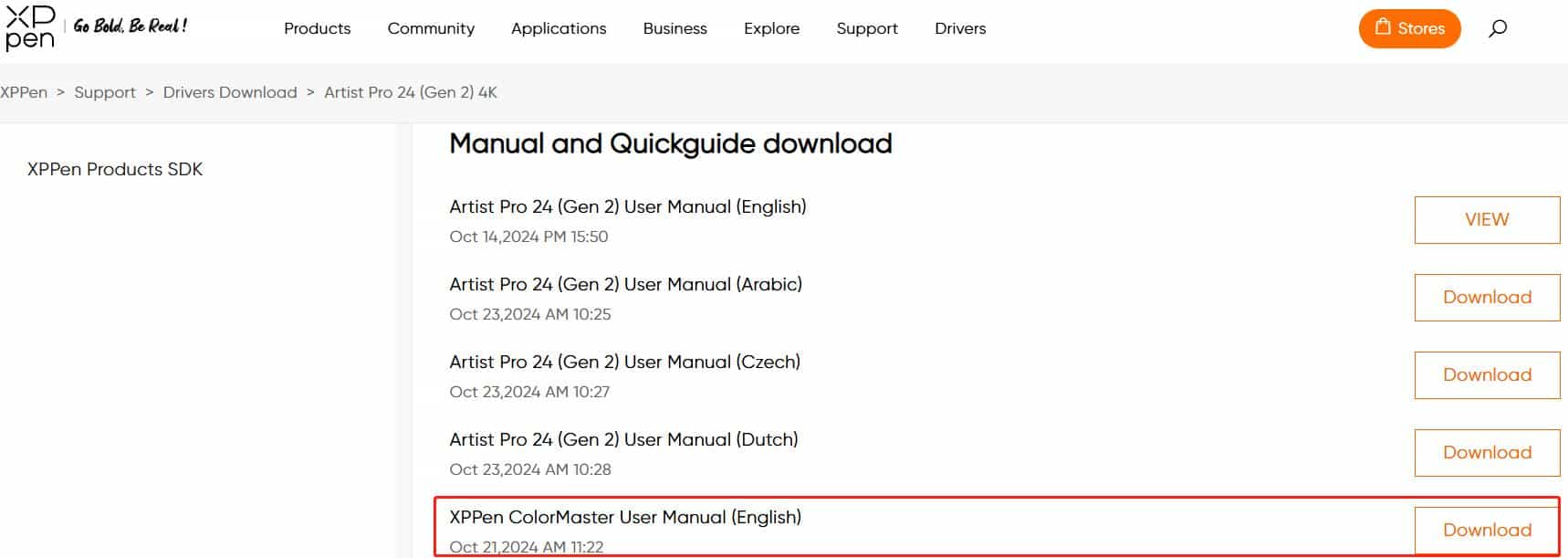Download the ColorMaster User Manual
This screenshot has width=1568, height=558.
point(1487,530)
